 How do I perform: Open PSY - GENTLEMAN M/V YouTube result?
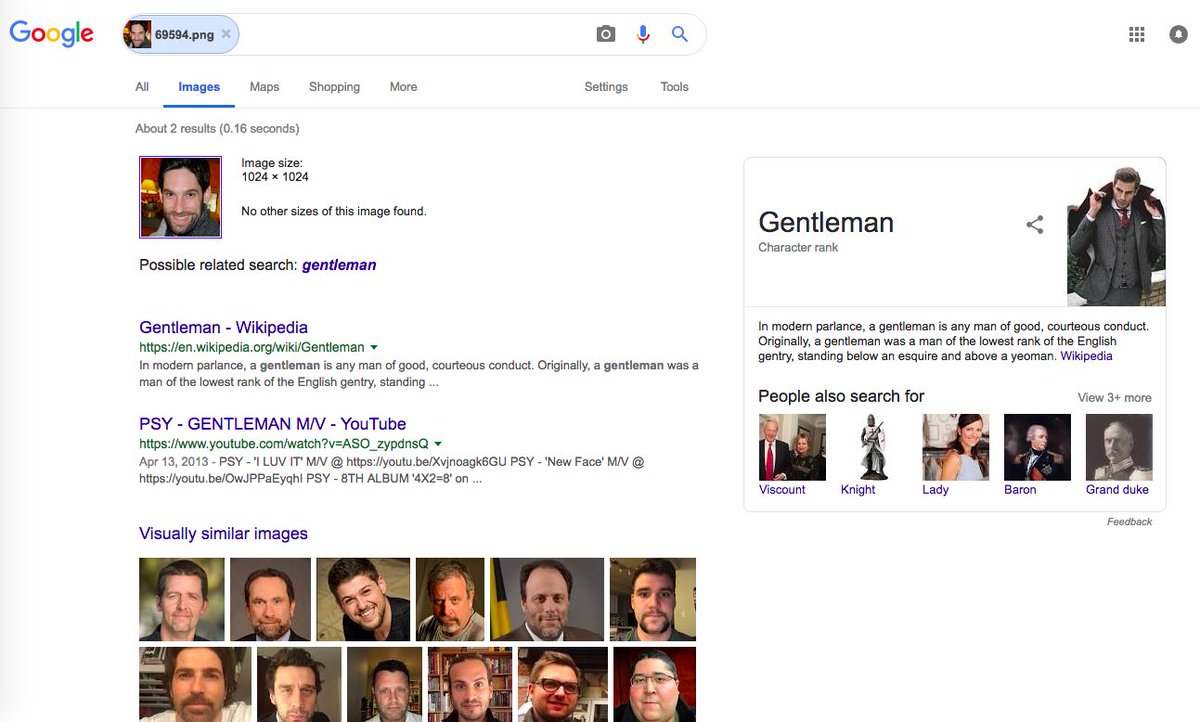click(272, 423)
